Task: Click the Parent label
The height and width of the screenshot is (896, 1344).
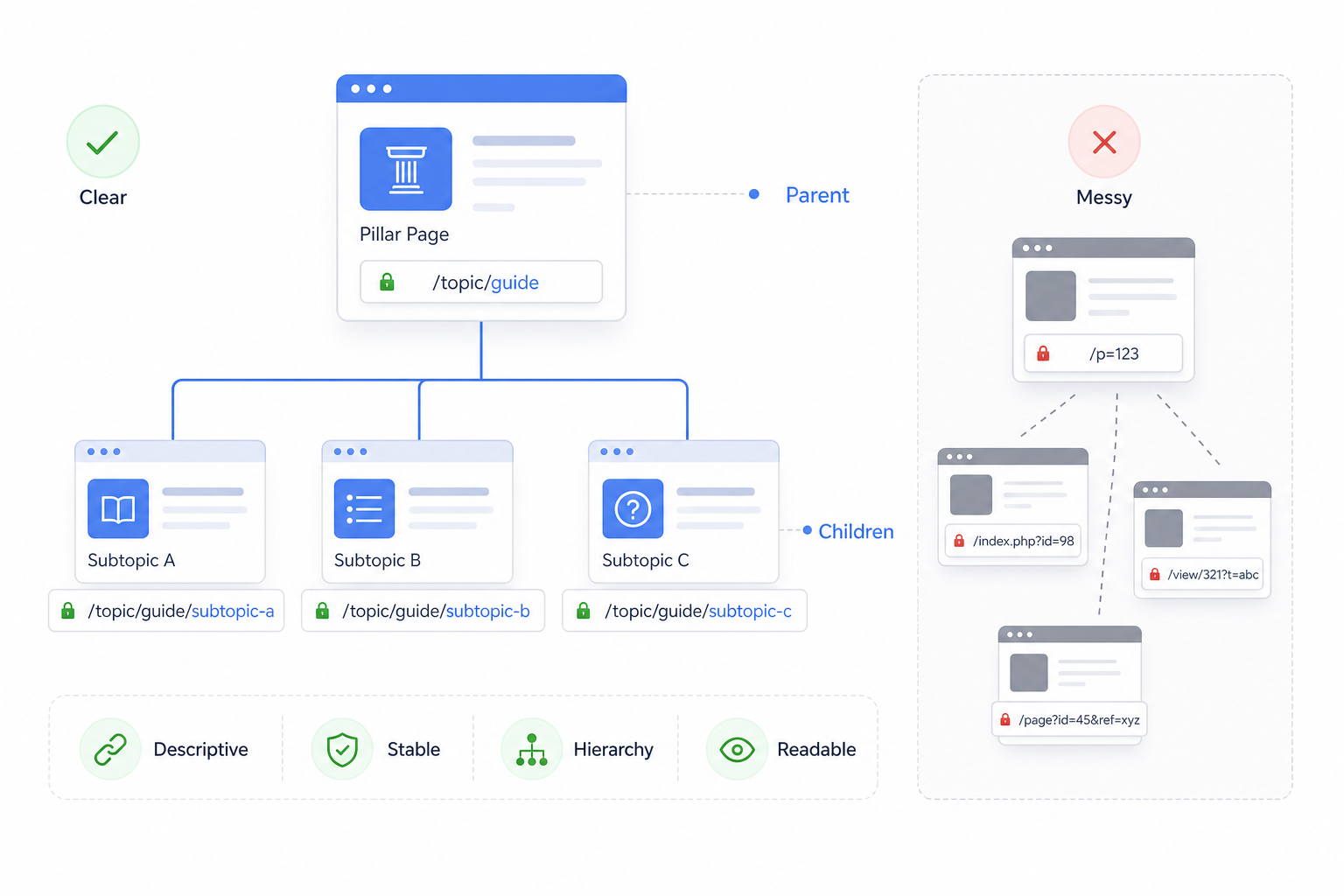Action: pyautogui.click(x=817, y=195)
